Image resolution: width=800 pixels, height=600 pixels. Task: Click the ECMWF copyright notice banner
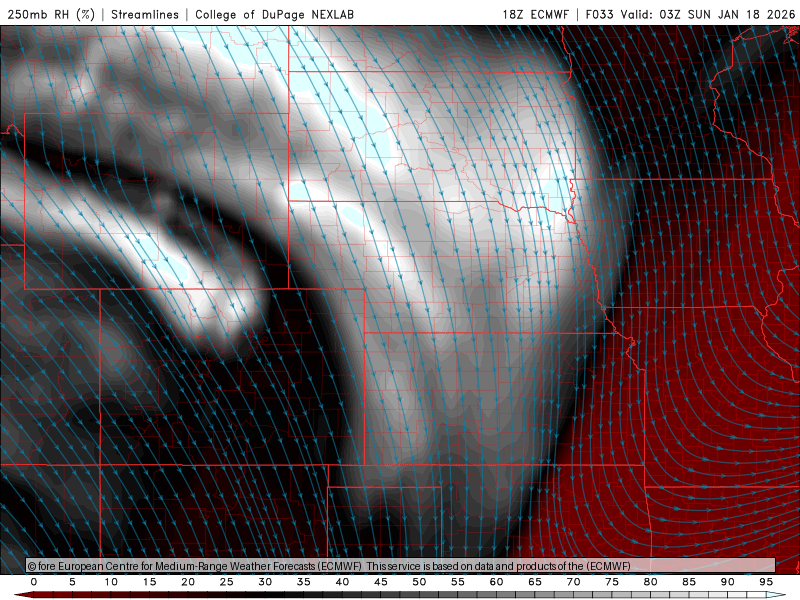(x=401, y=566)
